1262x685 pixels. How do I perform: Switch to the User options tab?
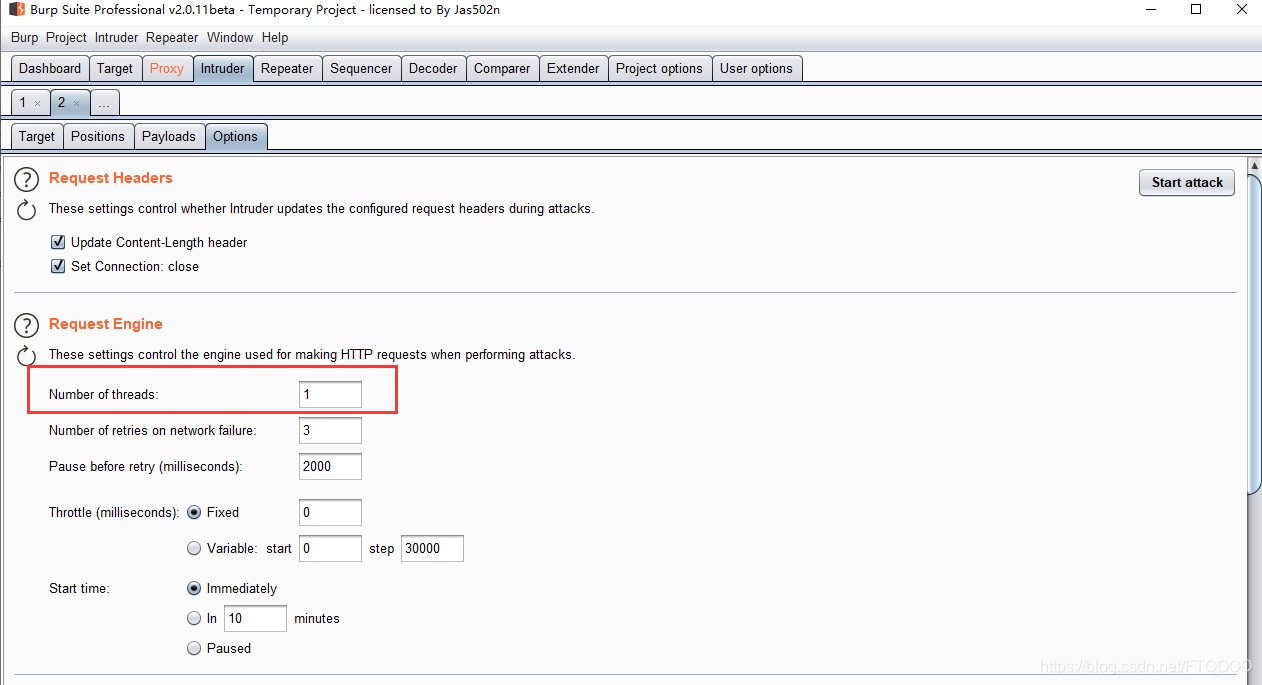(756, 68)
